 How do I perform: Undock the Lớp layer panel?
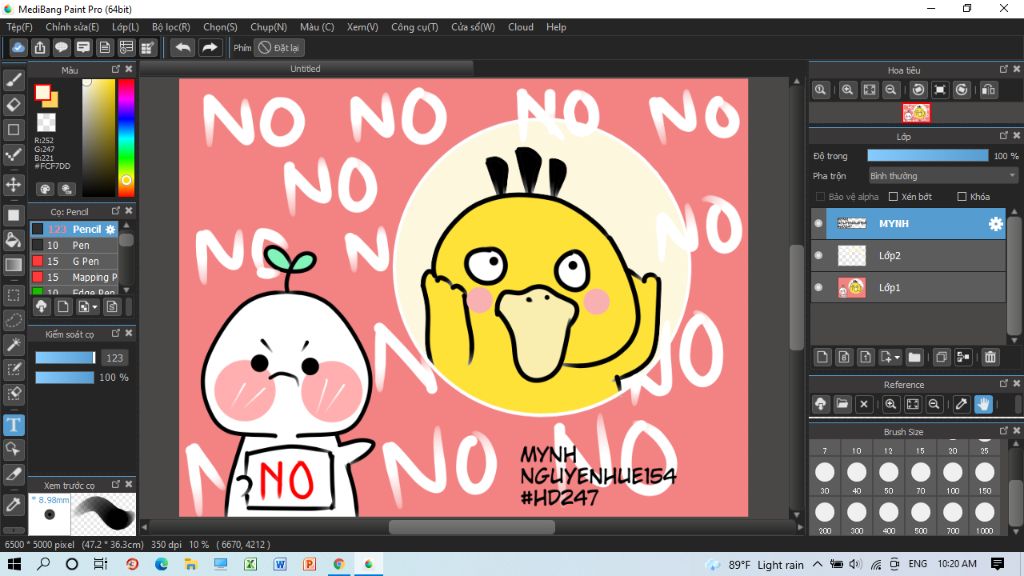[x=1004, y=135]
